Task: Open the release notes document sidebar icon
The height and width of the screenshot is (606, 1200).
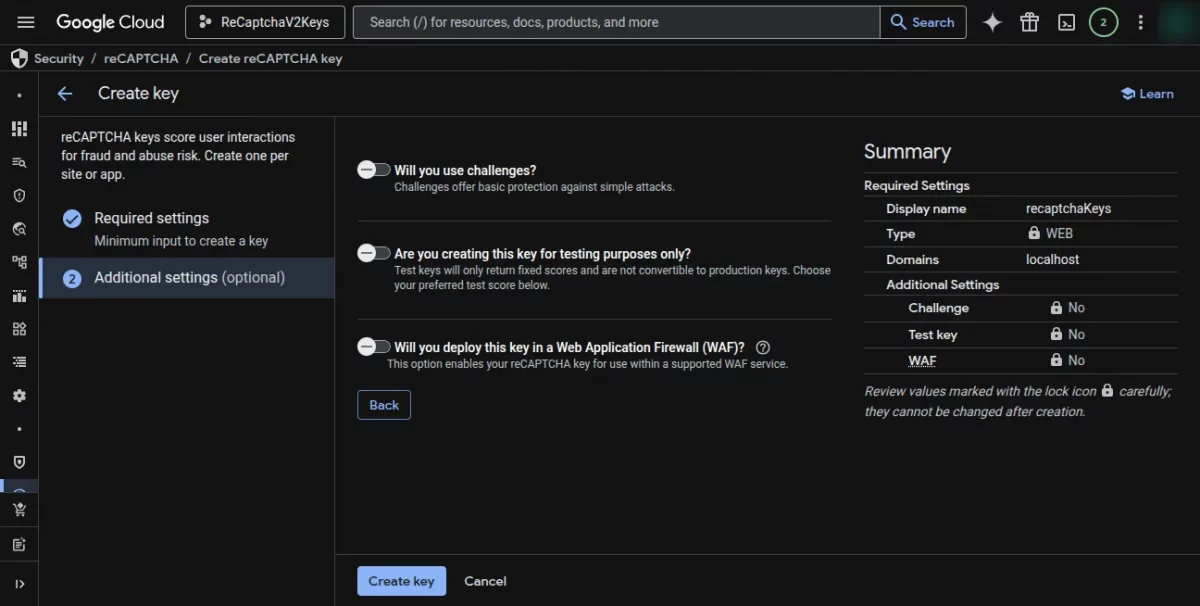Action: 19,545
